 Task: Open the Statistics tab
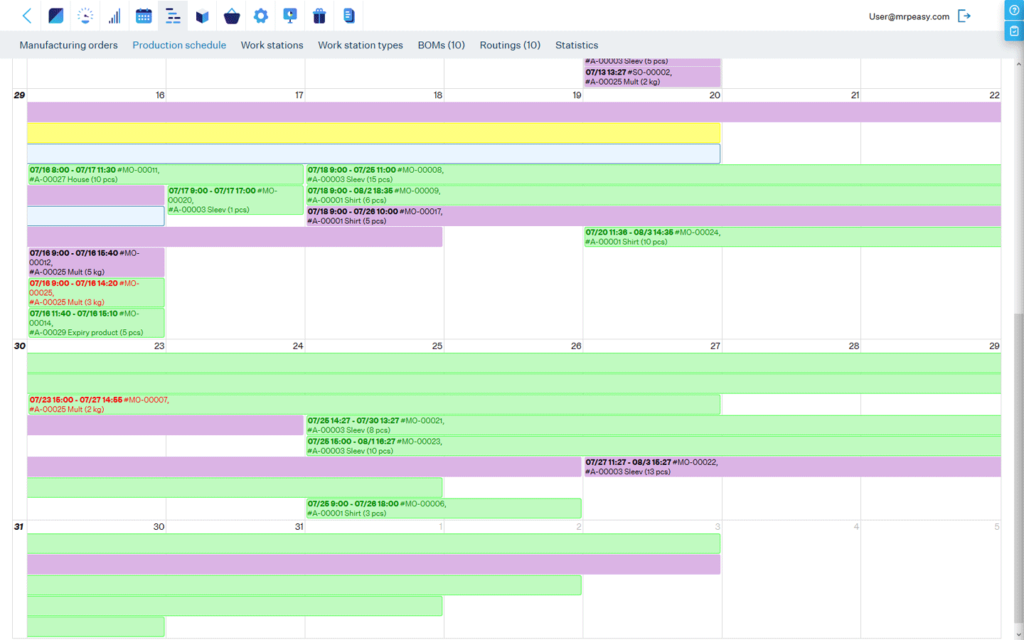pos(577,45)
